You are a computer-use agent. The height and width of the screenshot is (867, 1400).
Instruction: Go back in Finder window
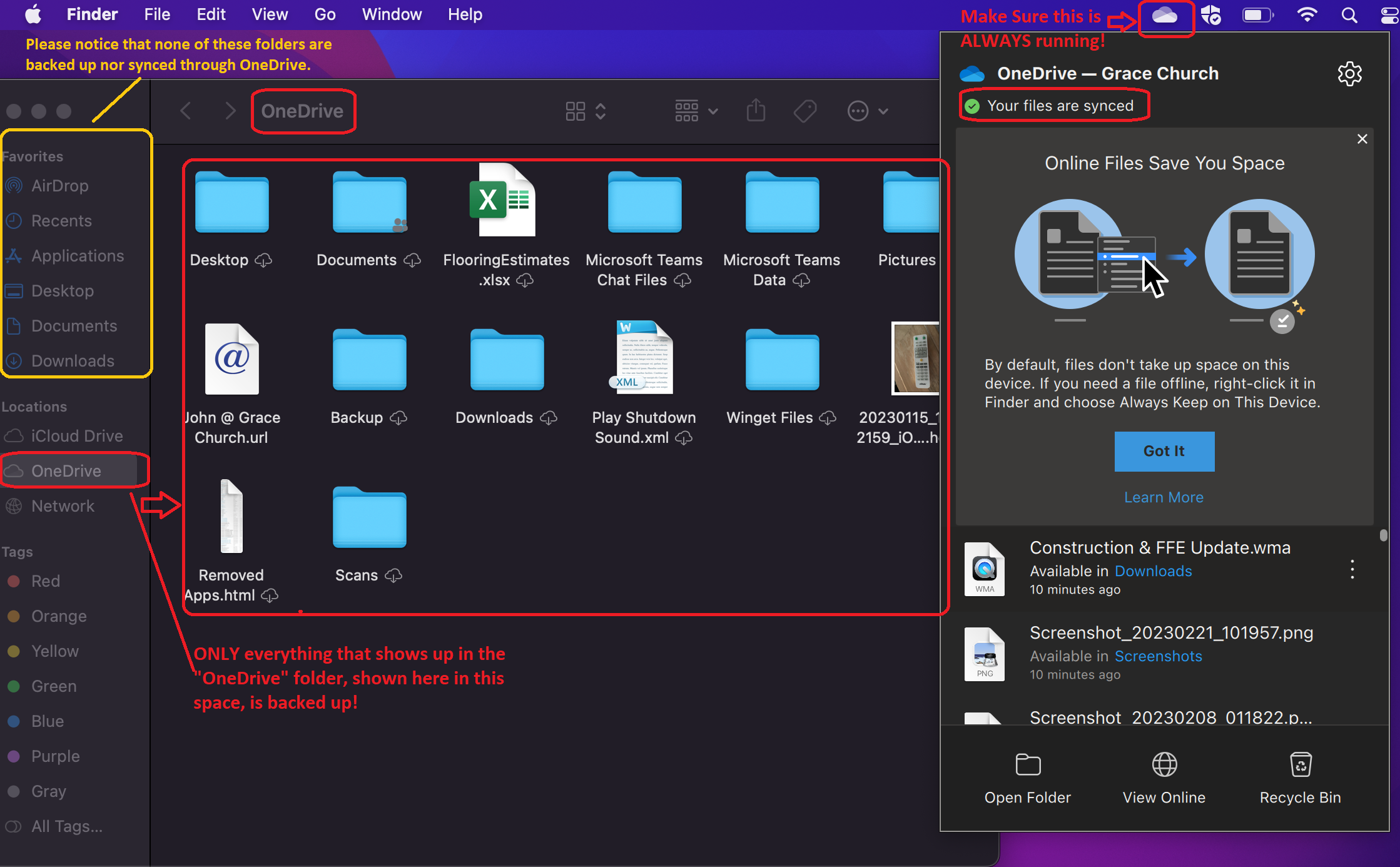(x=185, y=111)
